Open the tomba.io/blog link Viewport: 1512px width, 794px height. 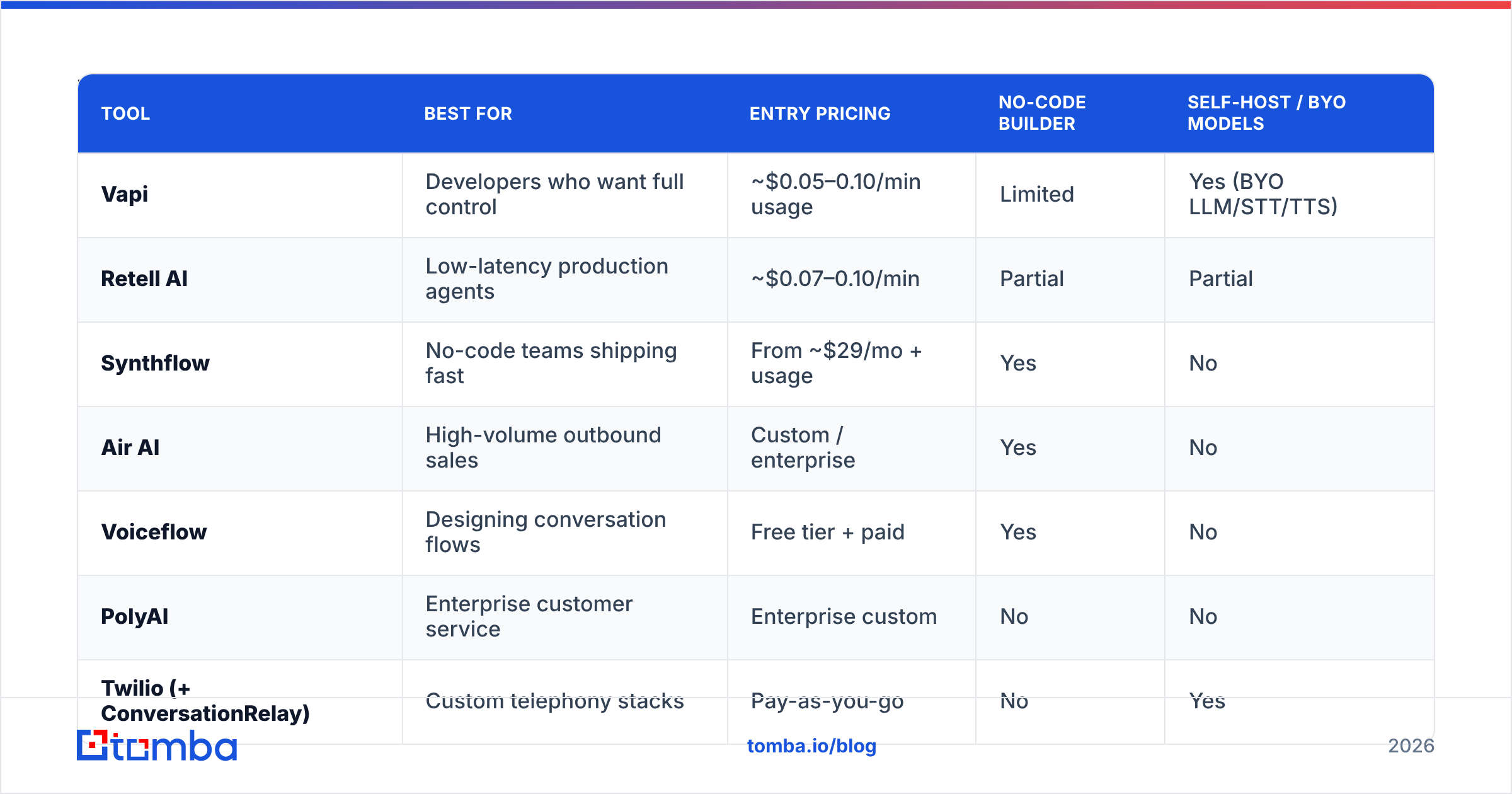(811, 746)
